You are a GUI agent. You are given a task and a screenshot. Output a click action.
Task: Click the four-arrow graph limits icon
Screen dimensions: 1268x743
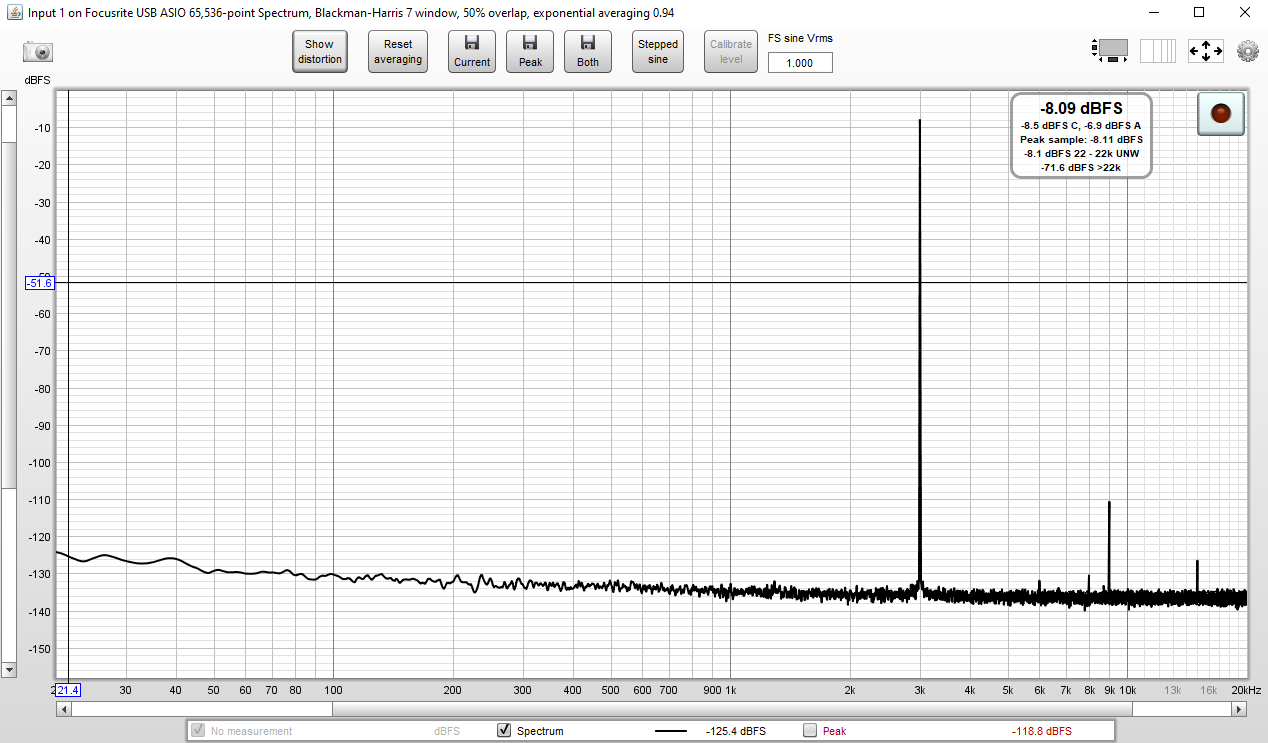(x=1205, y=51)
